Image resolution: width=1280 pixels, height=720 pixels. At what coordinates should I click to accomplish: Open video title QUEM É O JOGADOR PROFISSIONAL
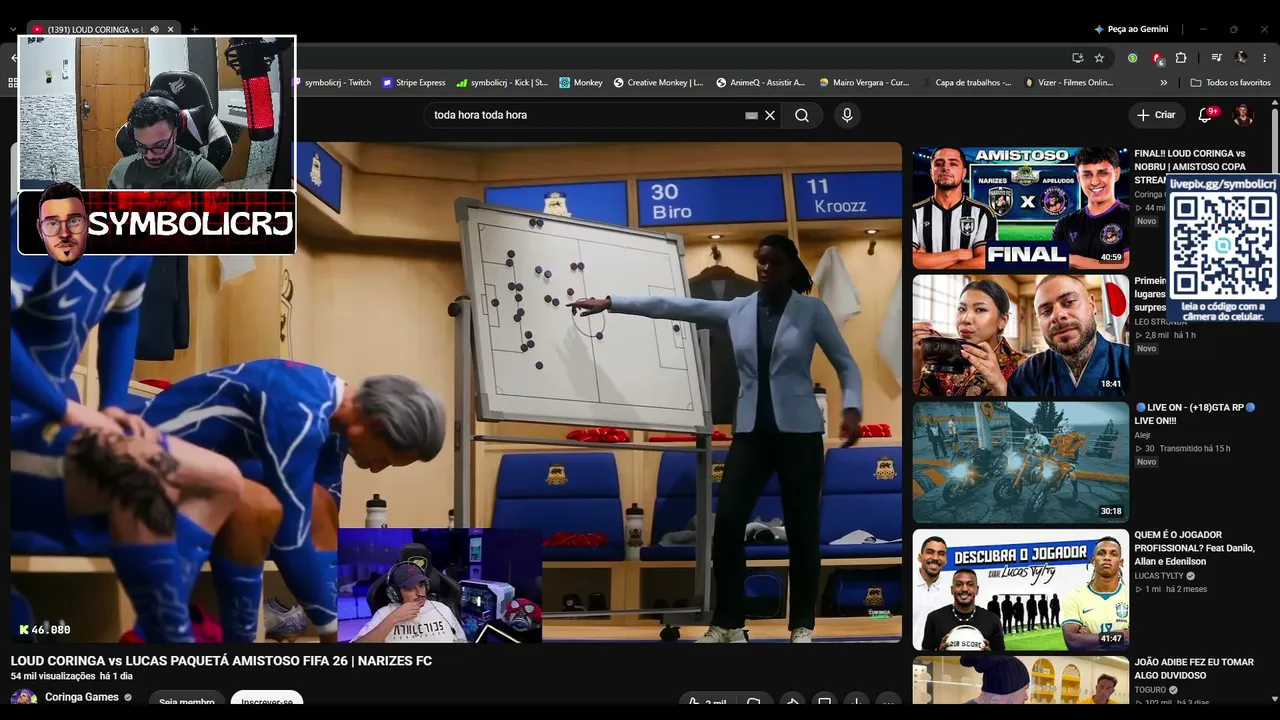click(1194, 548)
